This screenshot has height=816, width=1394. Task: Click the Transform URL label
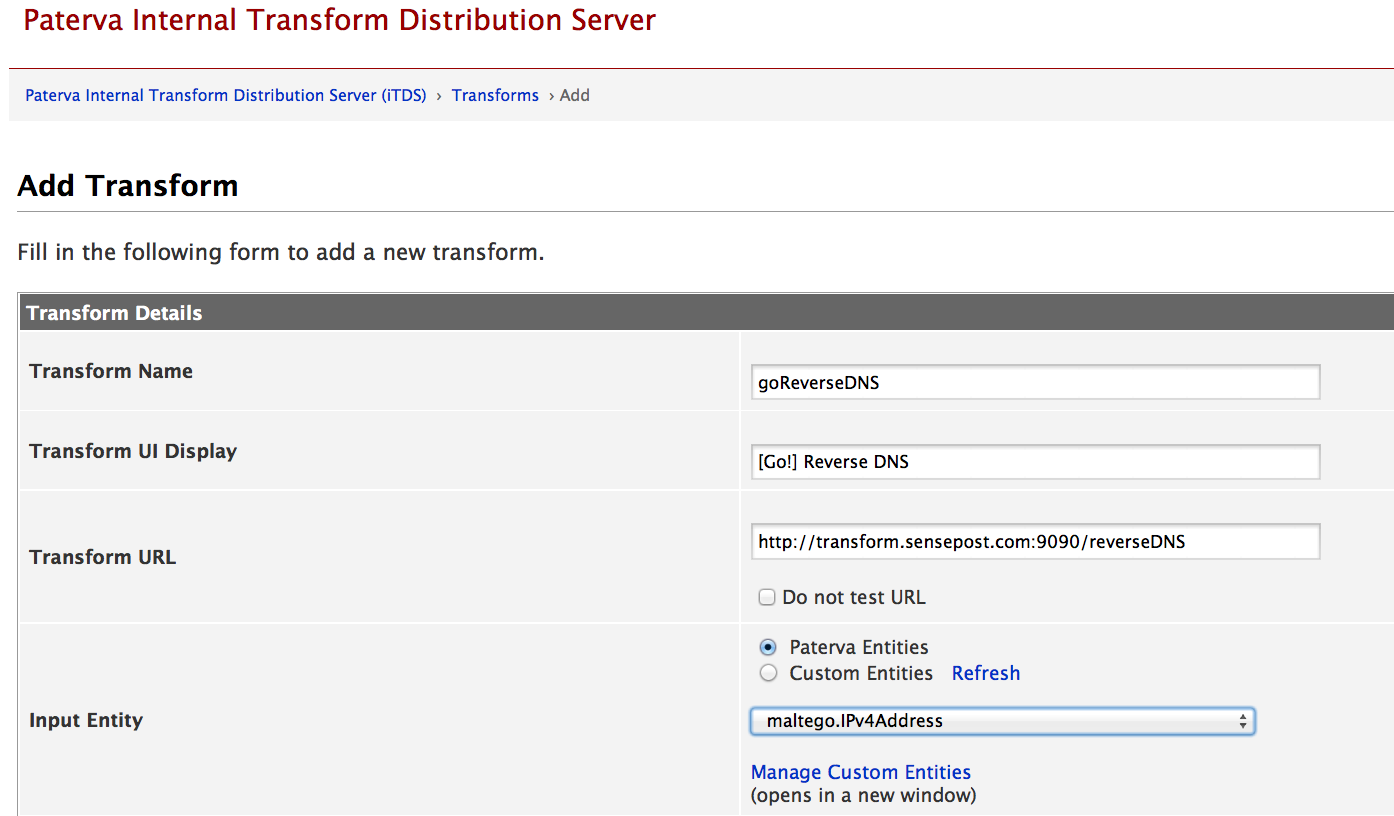pyautogui.click(x=103, y=557)
